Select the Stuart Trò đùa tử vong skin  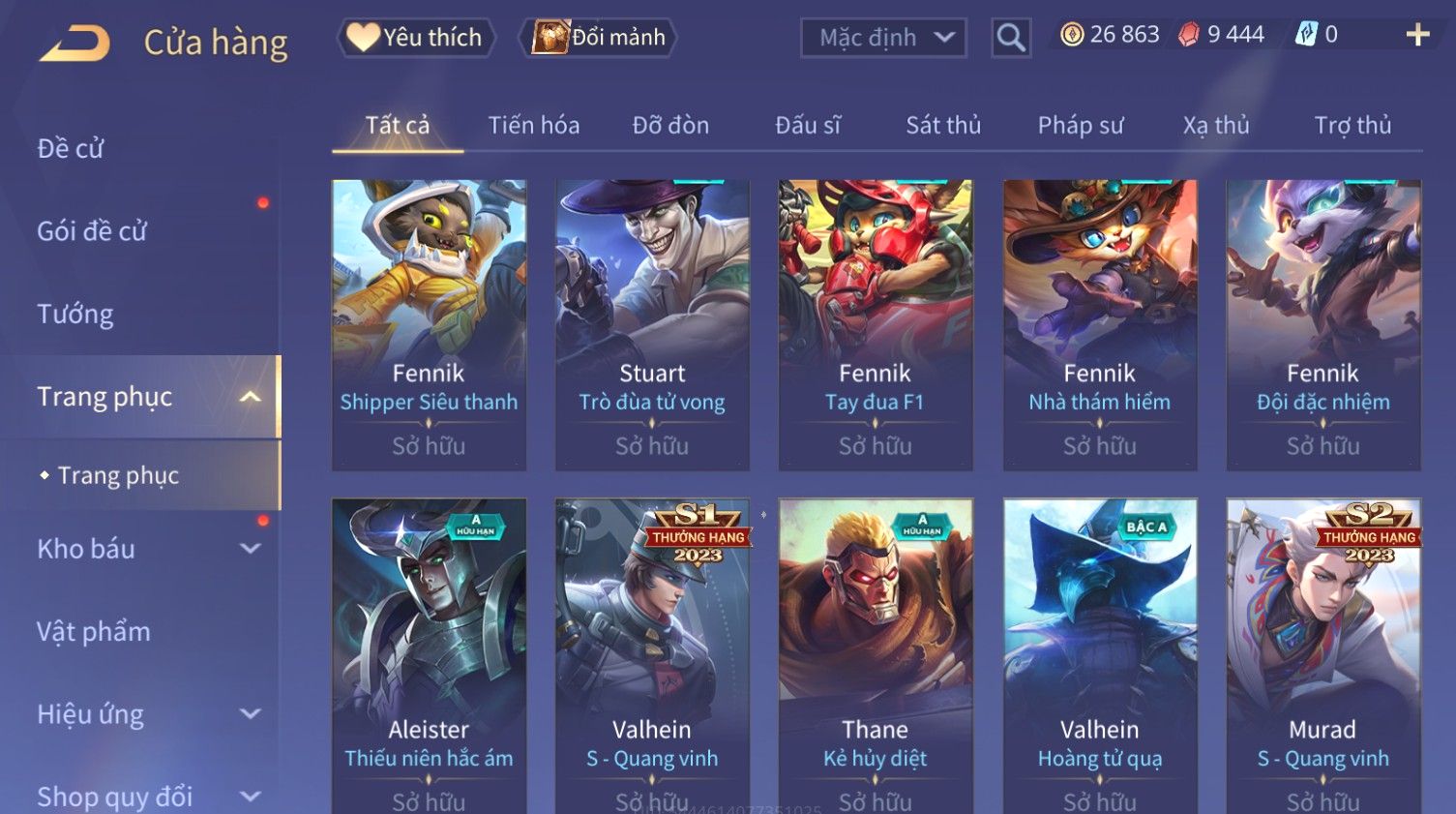click(652, 324)
